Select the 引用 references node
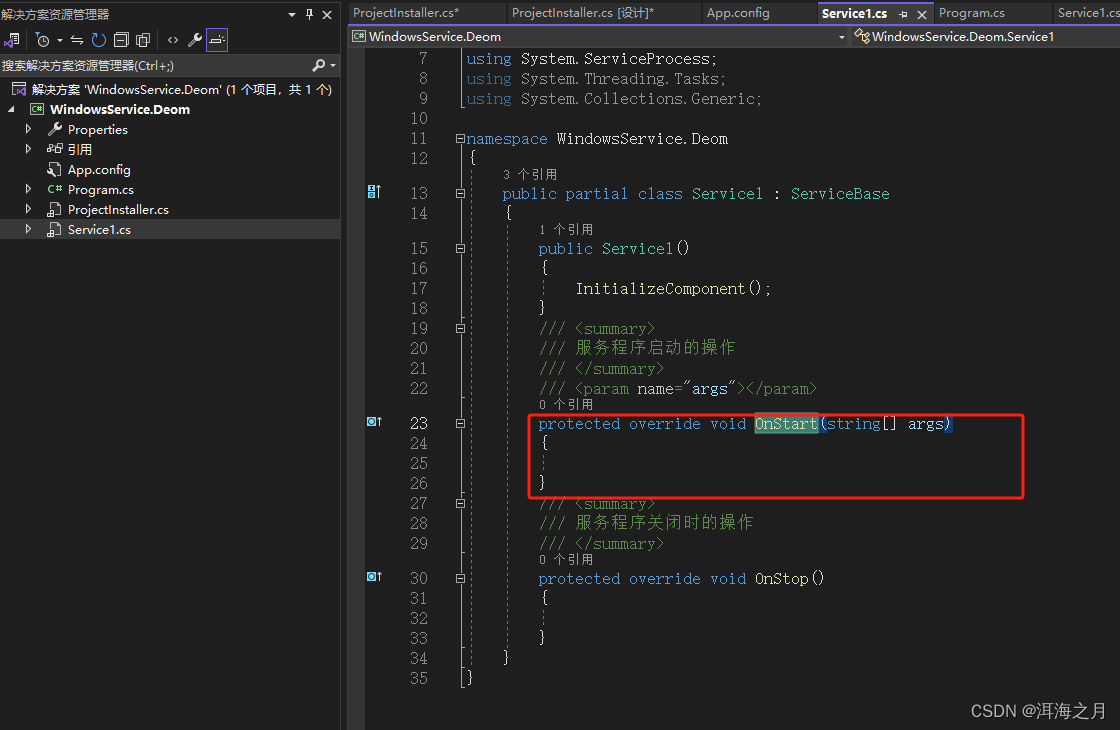1120x730 pixels. pyautogui.click(x=79, y=149)
